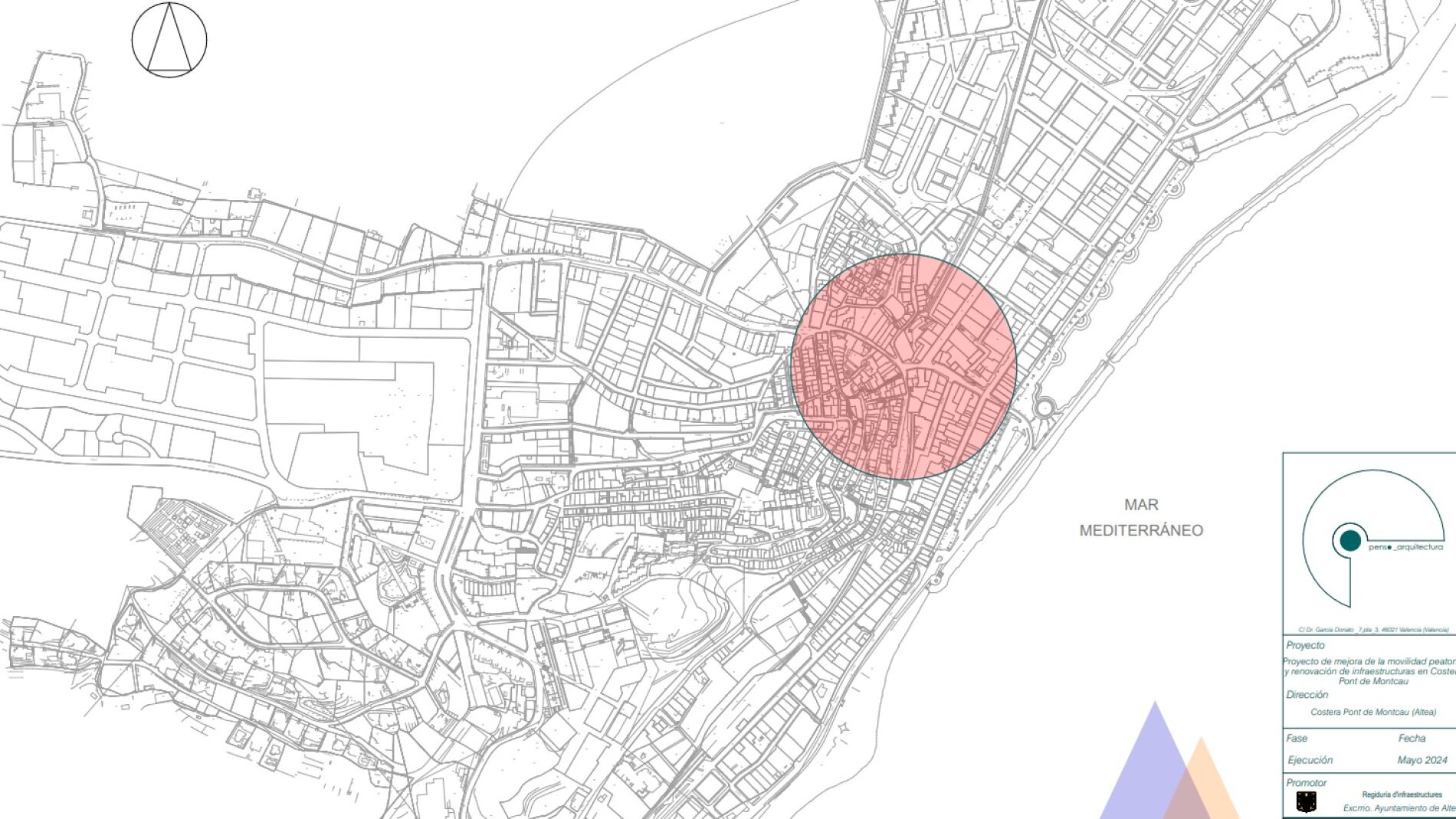Click the Dirección heading in title block
The image size is (1456, 819).
pyautogui.click(x=1307, y=695)
